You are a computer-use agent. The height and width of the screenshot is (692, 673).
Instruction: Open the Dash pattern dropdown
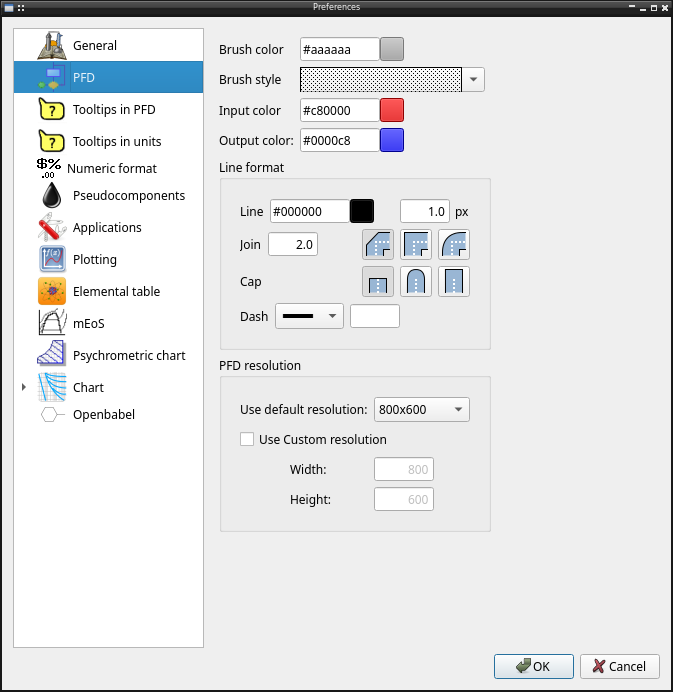[x=309, y=316]
